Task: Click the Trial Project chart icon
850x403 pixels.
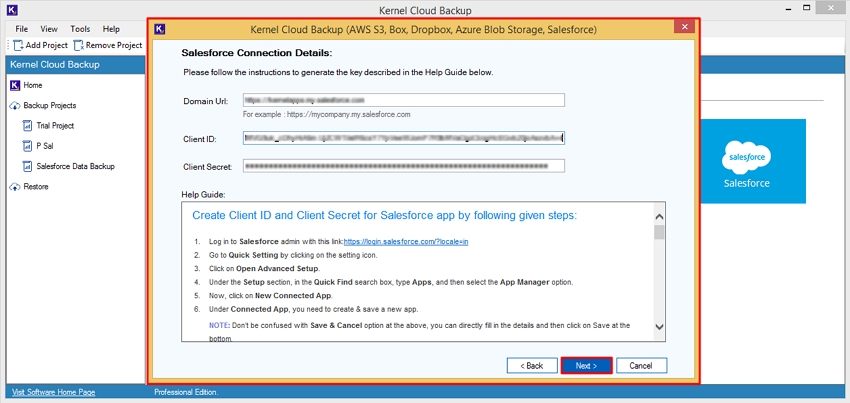Action: [28, 126]
